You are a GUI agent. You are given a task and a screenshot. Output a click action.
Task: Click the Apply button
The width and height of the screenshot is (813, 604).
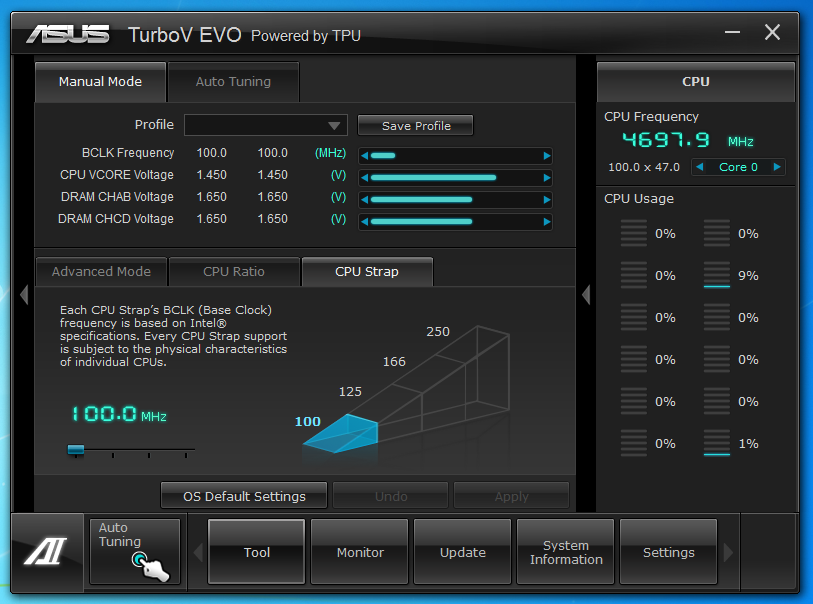pyautogui.click(x=511, y=496)
